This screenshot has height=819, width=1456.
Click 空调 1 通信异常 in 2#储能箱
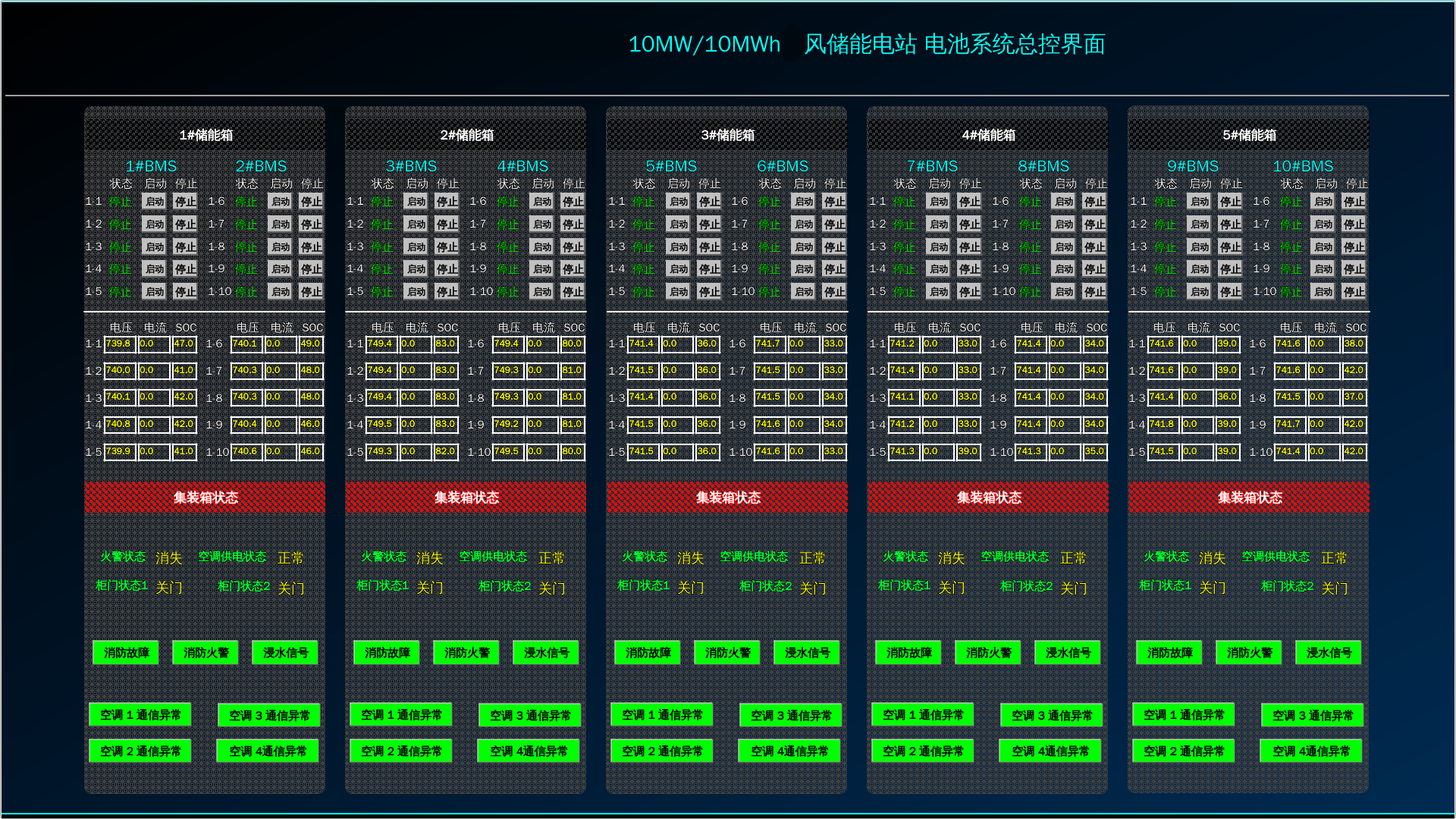(401, 715)
